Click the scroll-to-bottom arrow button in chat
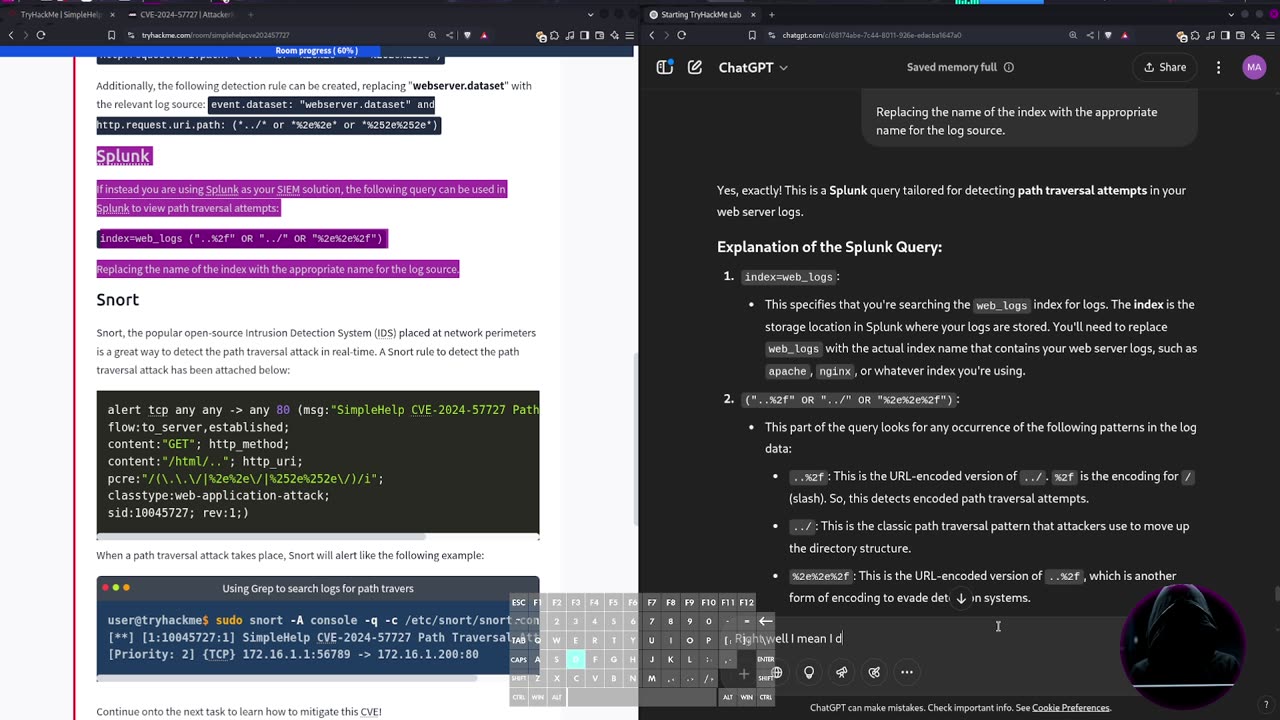1280x720 pixels. point(961,598)
